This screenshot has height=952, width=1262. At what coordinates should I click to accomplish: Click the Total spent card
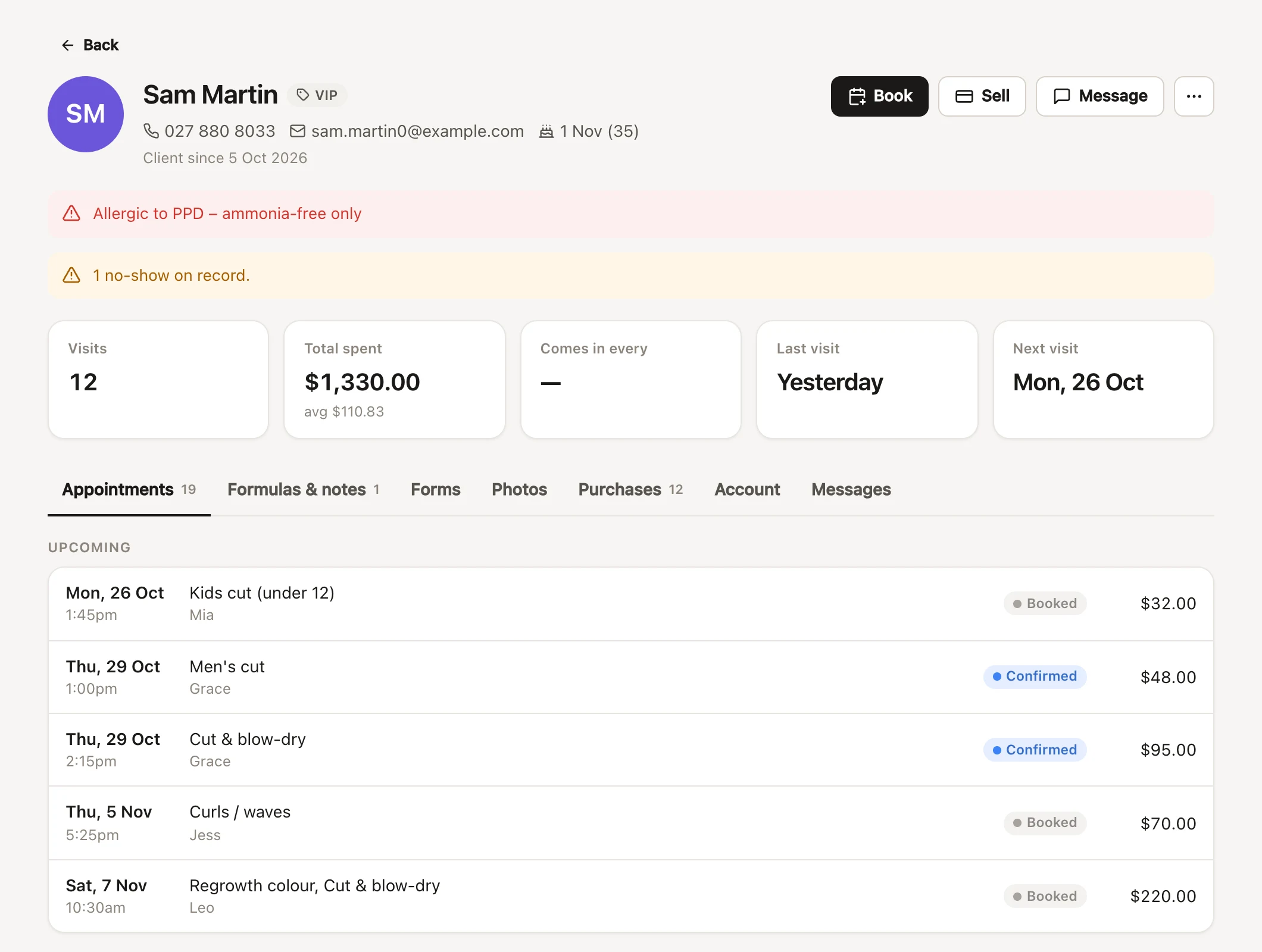point(395,380)
